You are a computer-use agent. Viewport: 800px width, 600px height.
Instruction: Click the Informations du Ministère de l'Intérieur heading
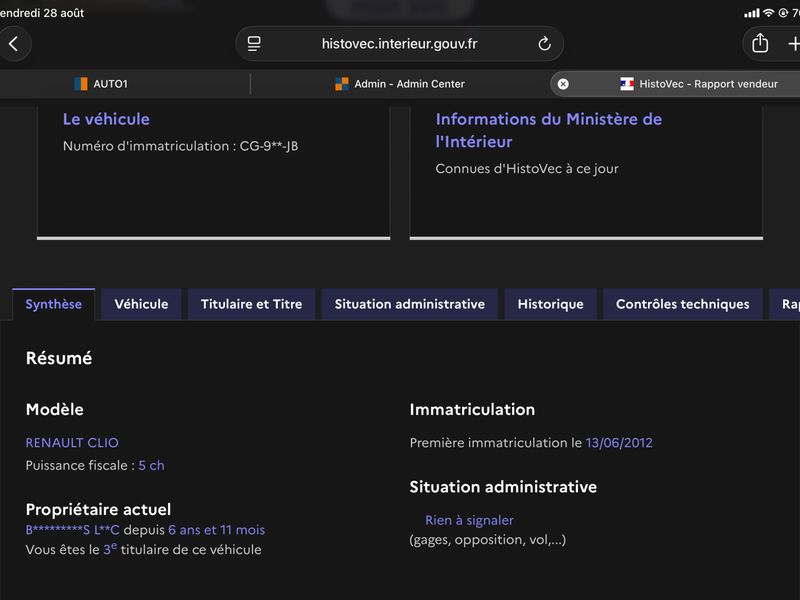coord(548,131)
